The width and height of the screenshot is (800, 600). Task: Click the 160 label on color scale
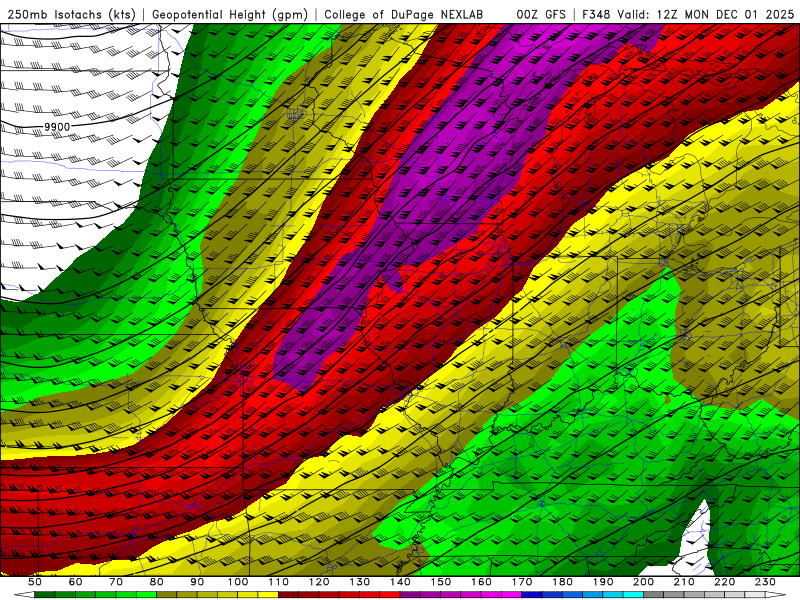pos(481,582)
